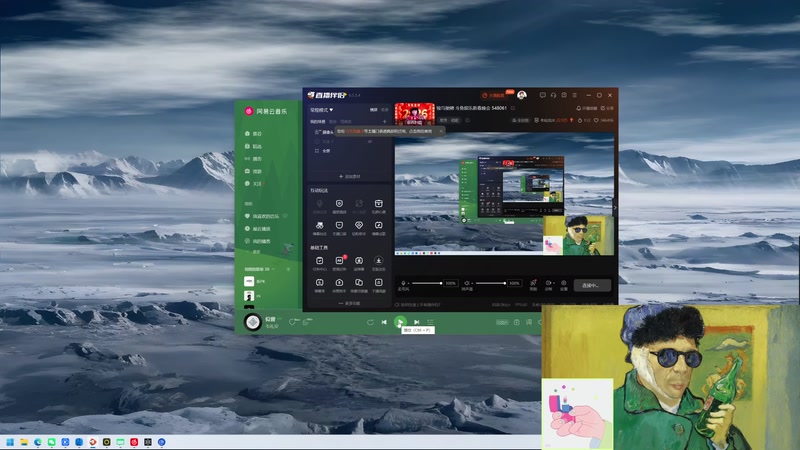Like the current song with the heart icon
Image resolution: width=800 pixels, height=450 pixels.
(x=292, y=322)
